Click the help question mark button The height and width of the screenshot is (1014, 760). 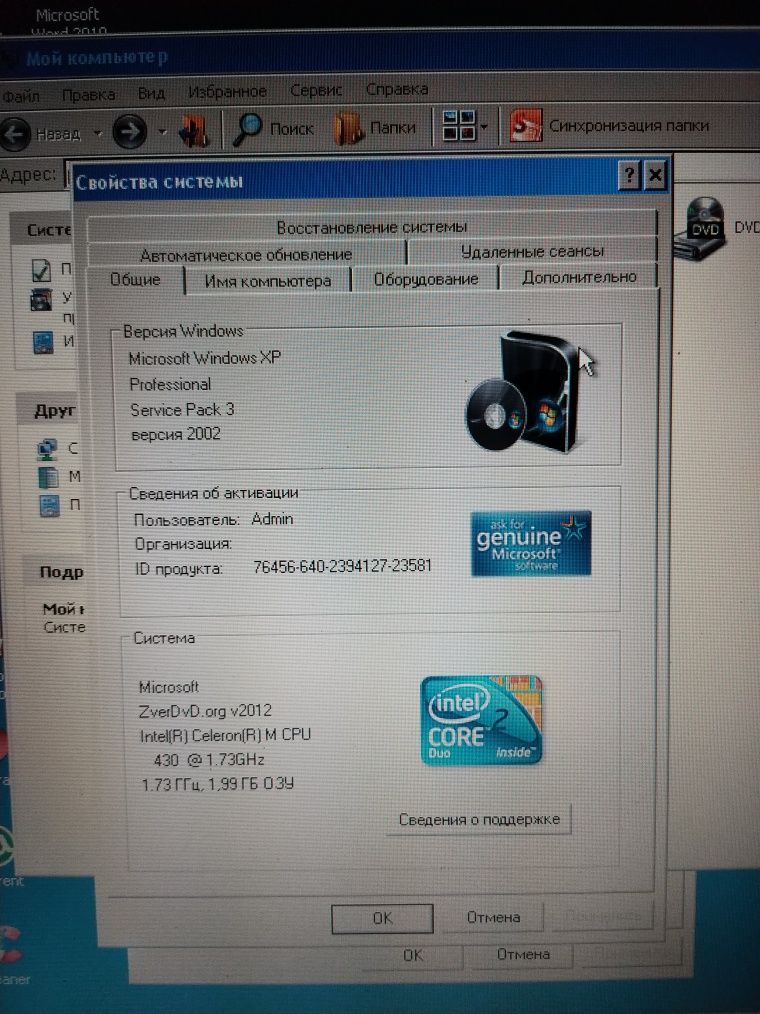(629, 175)
